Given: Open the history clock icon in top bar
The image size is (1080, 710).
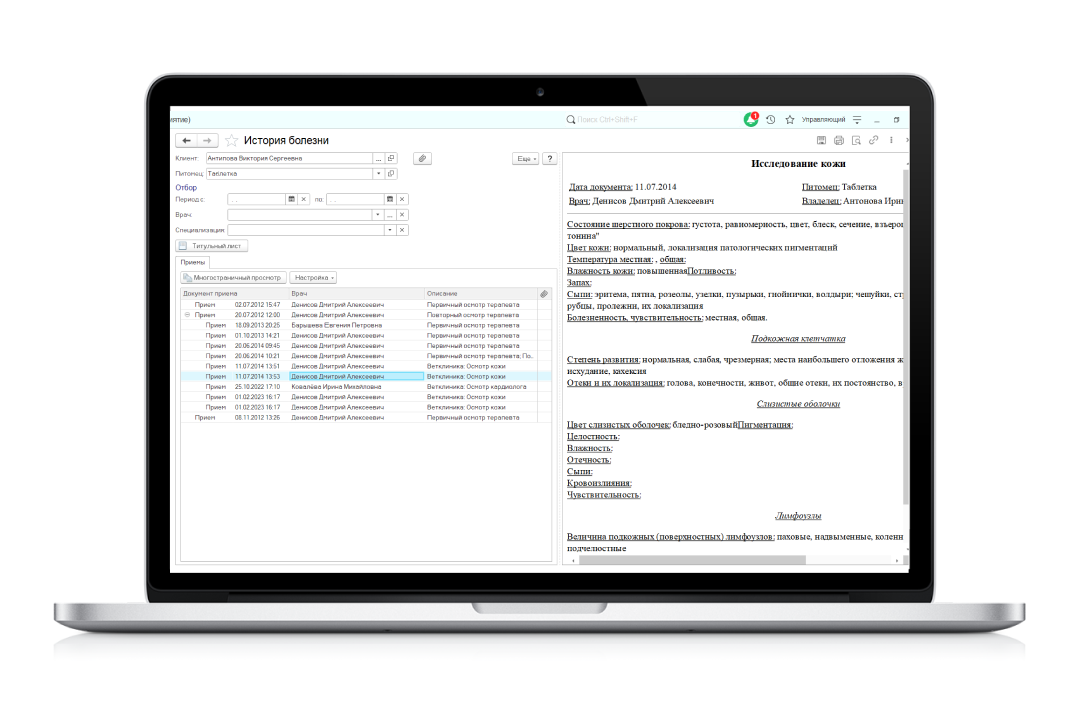Looking at the screenshot, I should (770, 119).
